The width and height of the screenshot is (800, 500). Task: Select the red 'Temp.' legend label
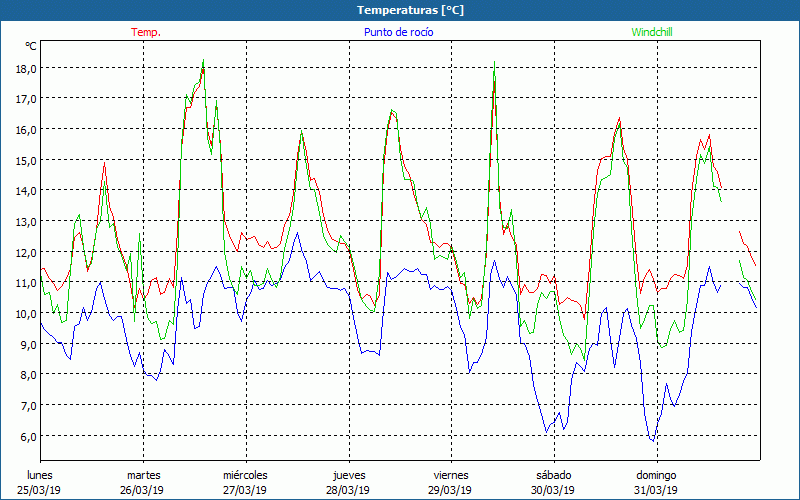point(146,32)
